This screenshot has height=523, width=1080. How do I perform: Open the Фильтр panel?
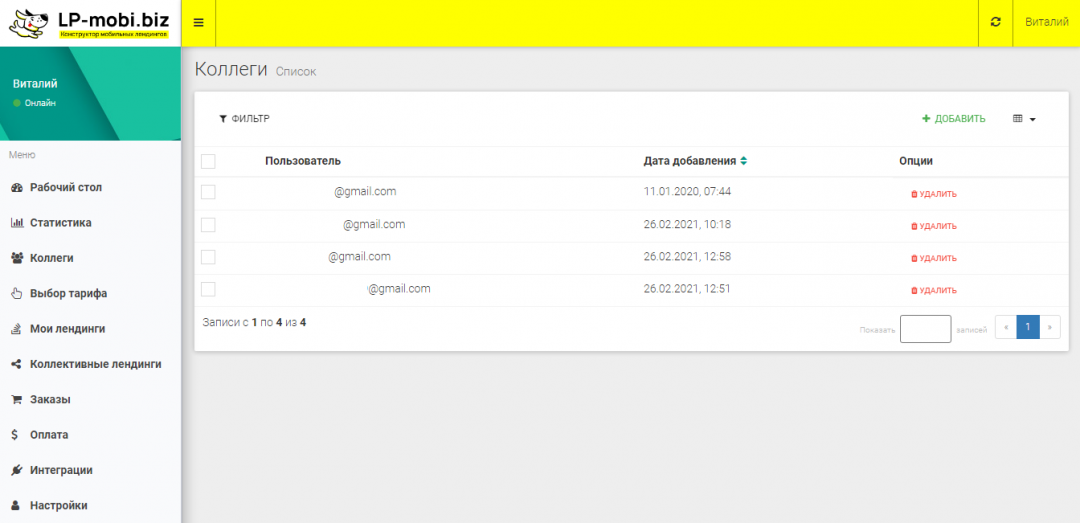(244, 119)
